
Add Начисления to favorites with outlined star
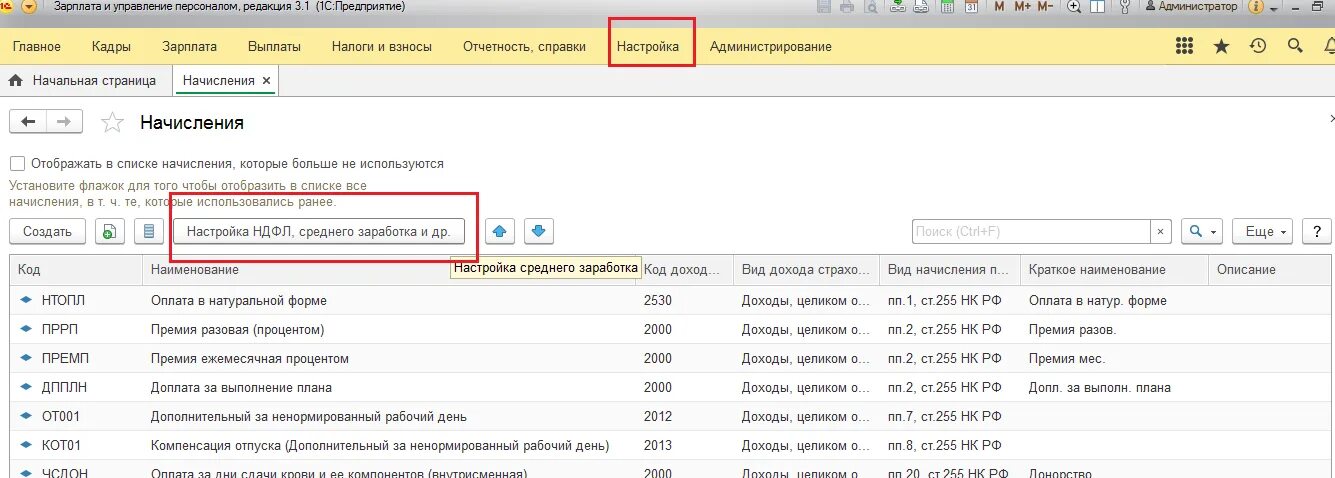tap(113, 122)
